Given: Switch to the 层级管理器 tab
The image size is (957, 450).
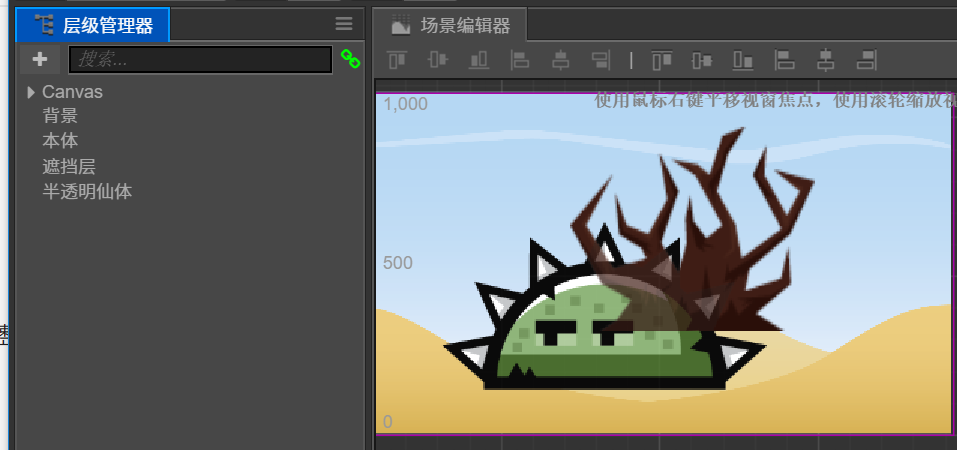Looking at the screenshot, I should [x=92, y=25].
